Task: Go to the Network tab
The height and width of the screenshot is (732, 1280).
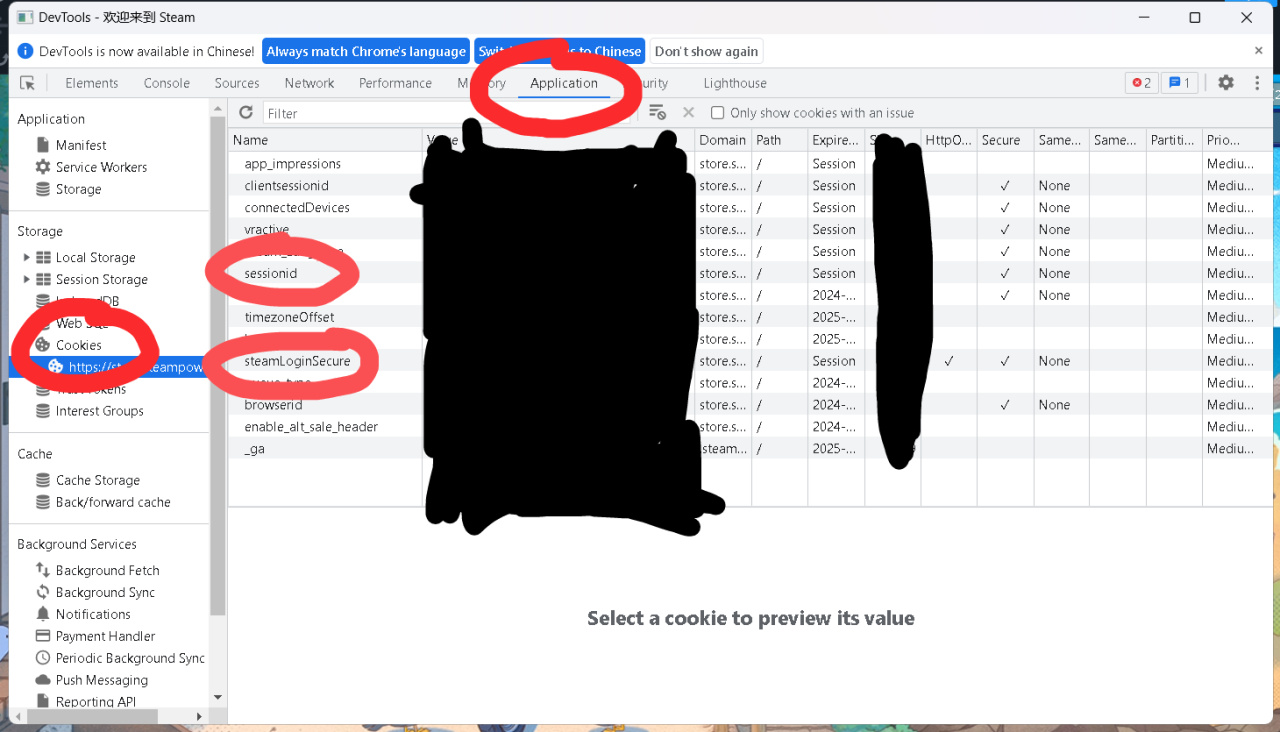Action: [x=309, y=83]
